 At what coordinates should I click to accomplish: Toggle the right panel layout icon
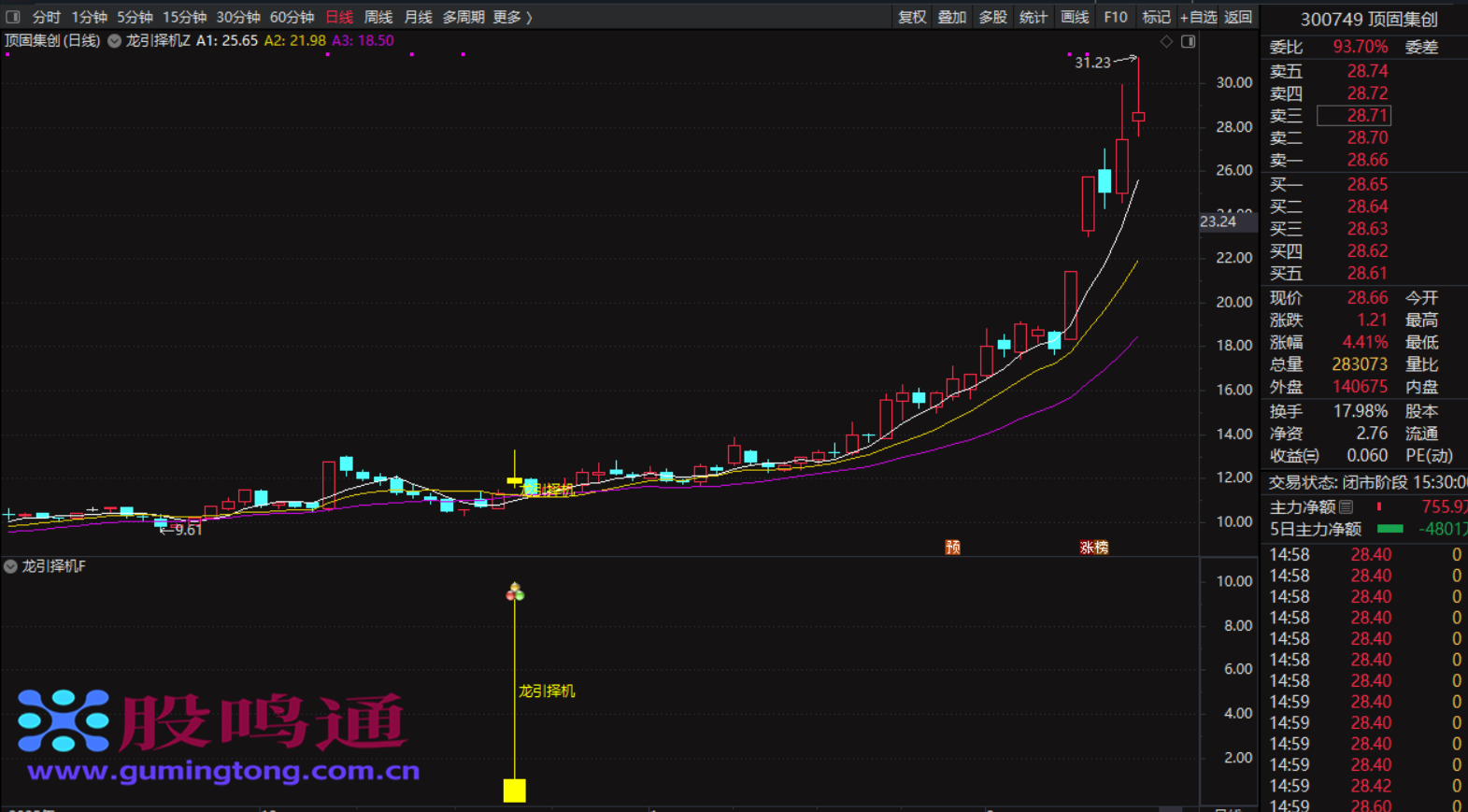point(1188,42)
